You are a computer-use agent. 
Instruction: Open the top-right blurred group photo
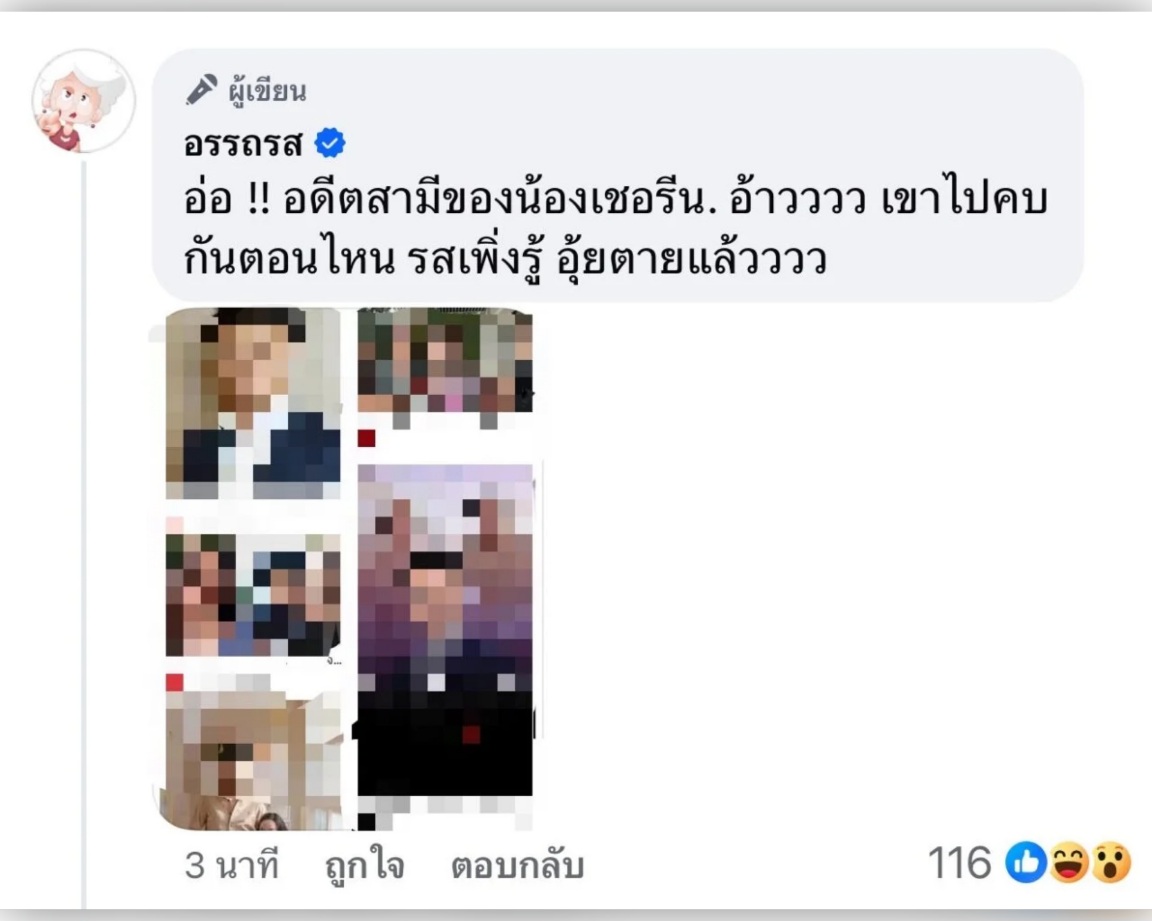pos(445,361)
